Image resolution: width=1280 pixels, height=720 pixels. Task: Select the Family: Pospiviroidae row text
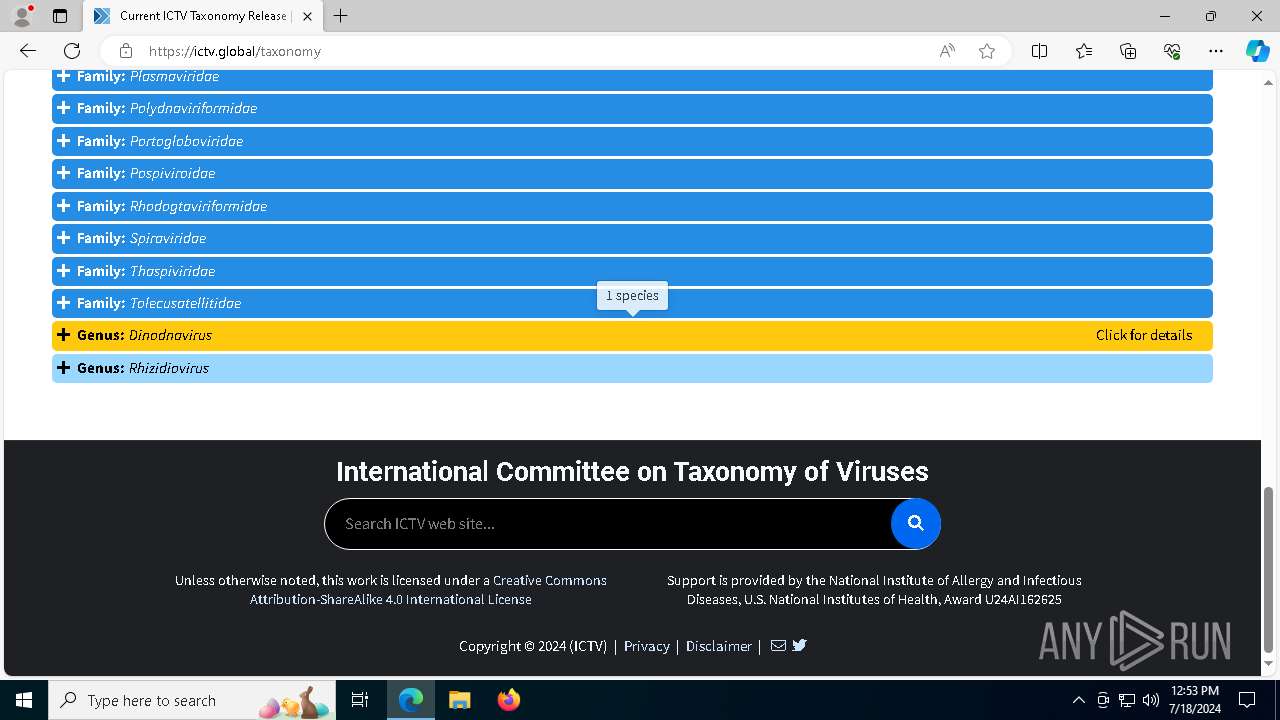(x=146, y=173)
